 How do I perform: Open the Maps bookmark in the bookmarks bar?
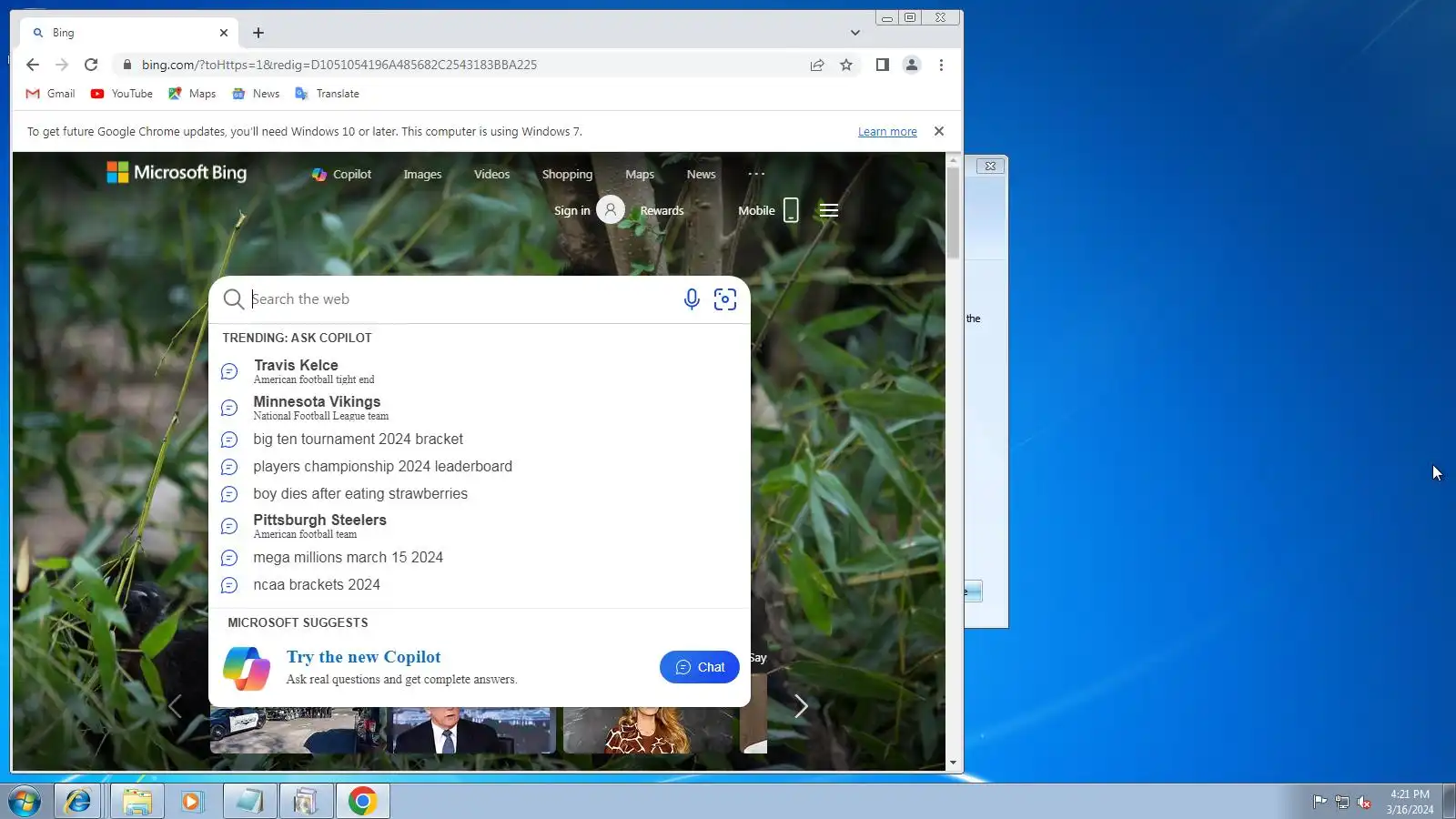tap(192, 94)
